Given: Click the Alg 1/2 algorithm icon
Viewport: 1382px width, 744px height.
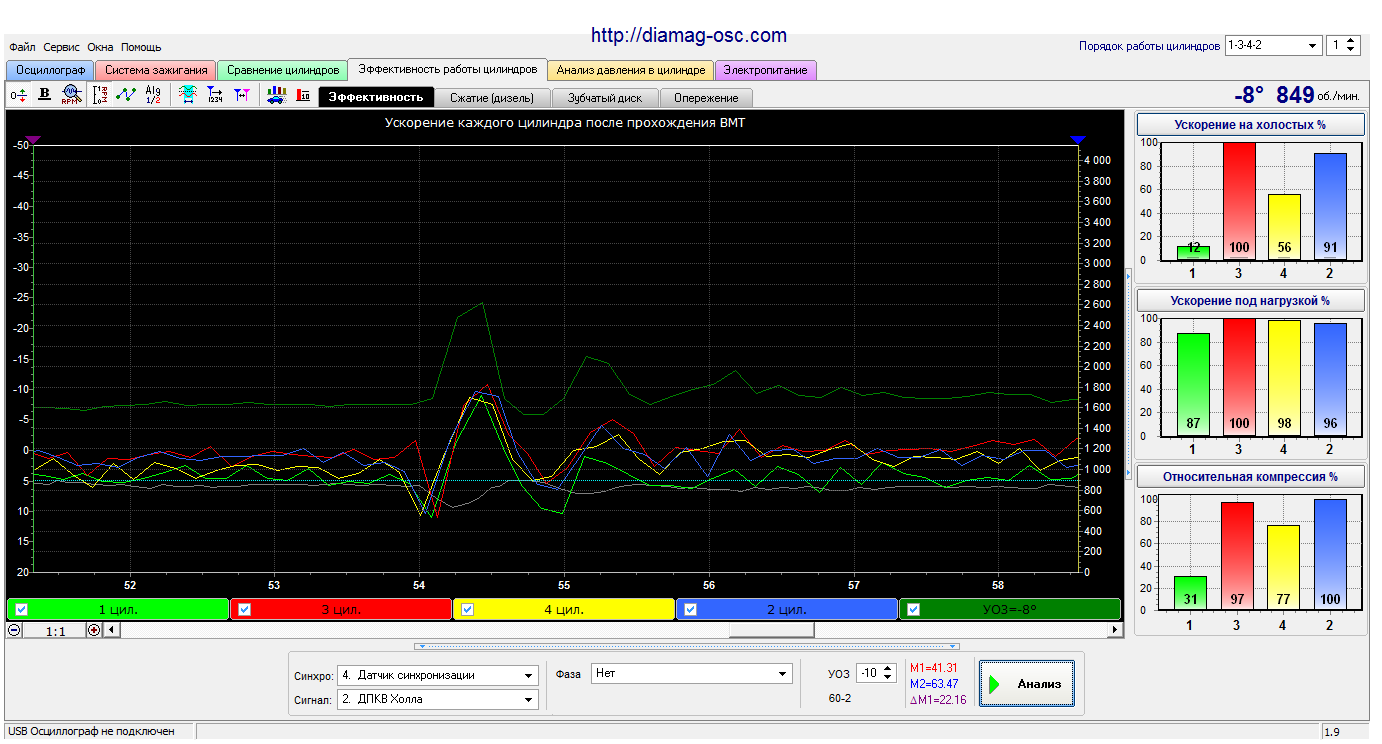Looking at the screenshot, I should tap(153, 95).
